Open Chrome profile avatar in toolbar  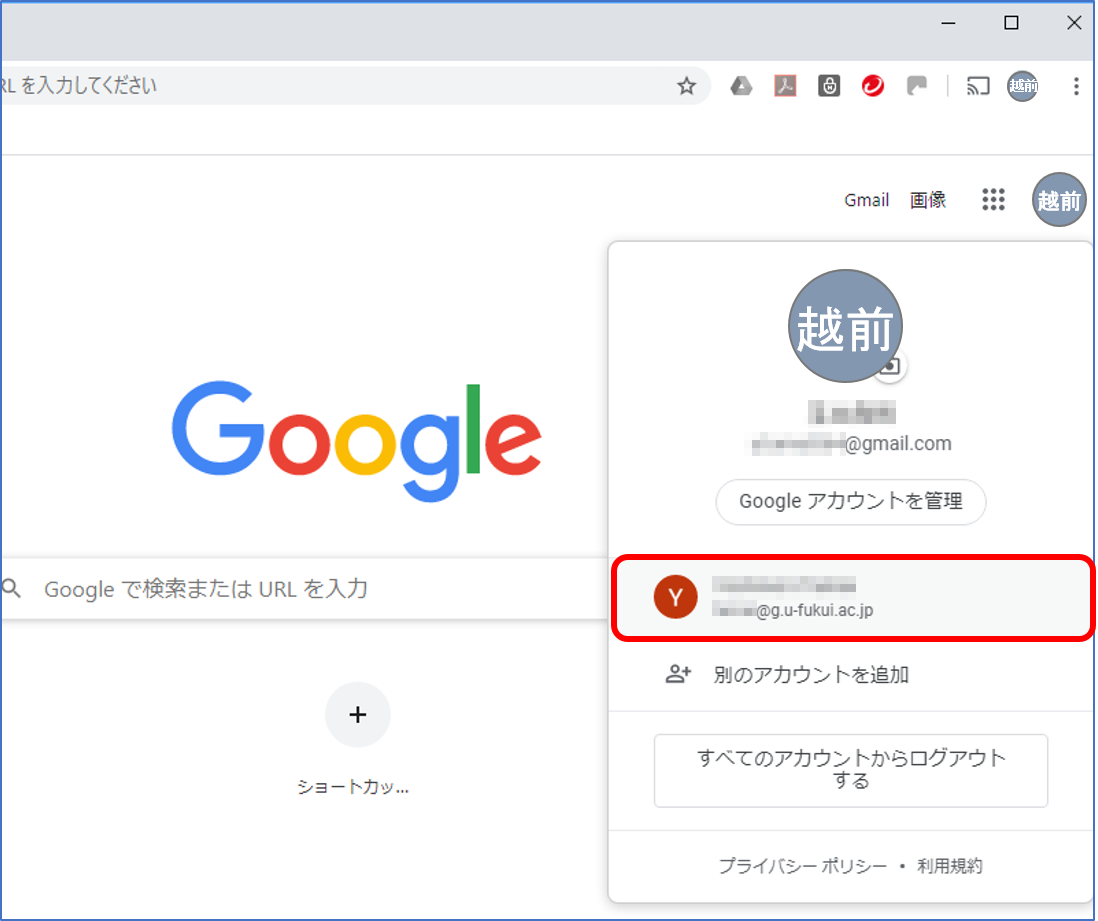(x=1022, y=86)
